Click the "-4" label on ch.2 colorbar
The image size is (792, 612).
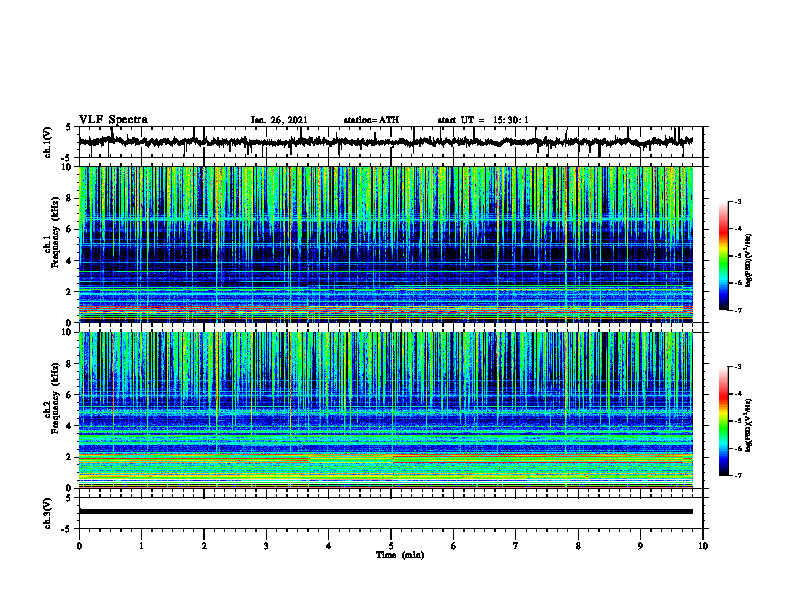[738, 394]
